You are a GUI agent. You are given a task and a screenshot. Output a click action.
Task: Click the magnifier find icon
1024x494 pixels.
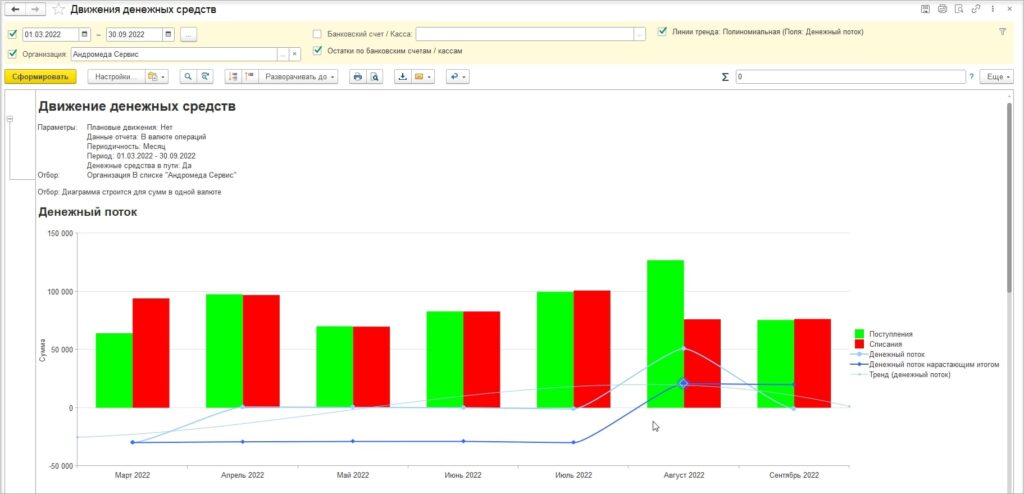[188, 76]
